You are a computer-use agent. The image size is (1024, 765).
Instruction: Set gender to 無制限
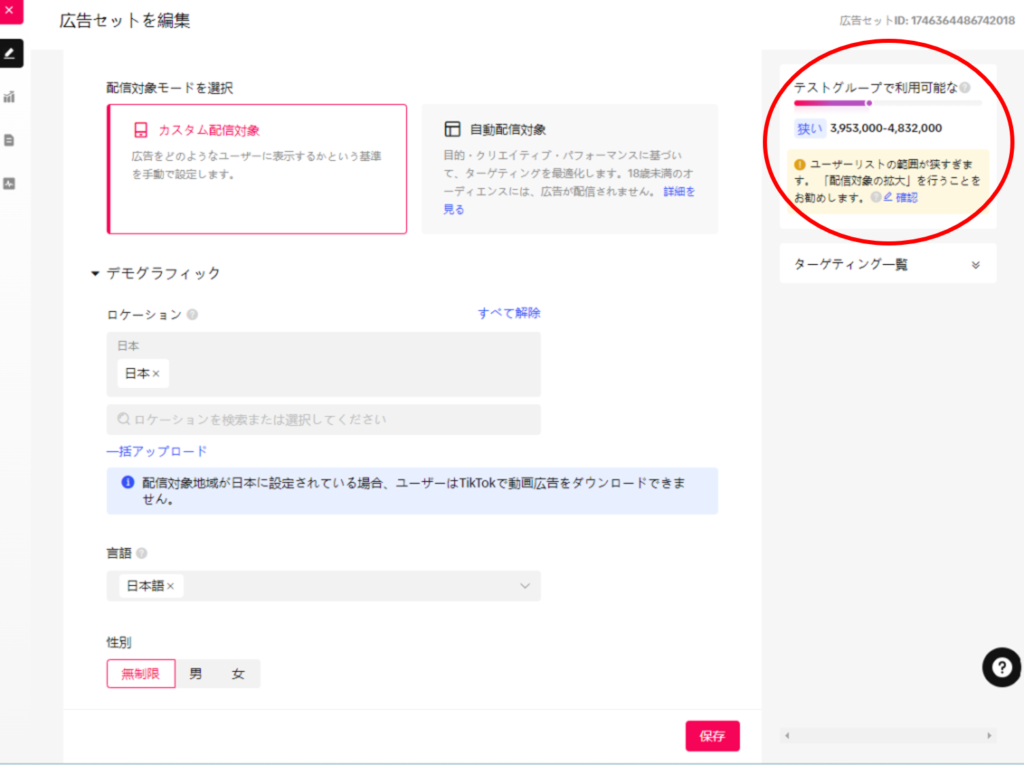click(141, 674)
